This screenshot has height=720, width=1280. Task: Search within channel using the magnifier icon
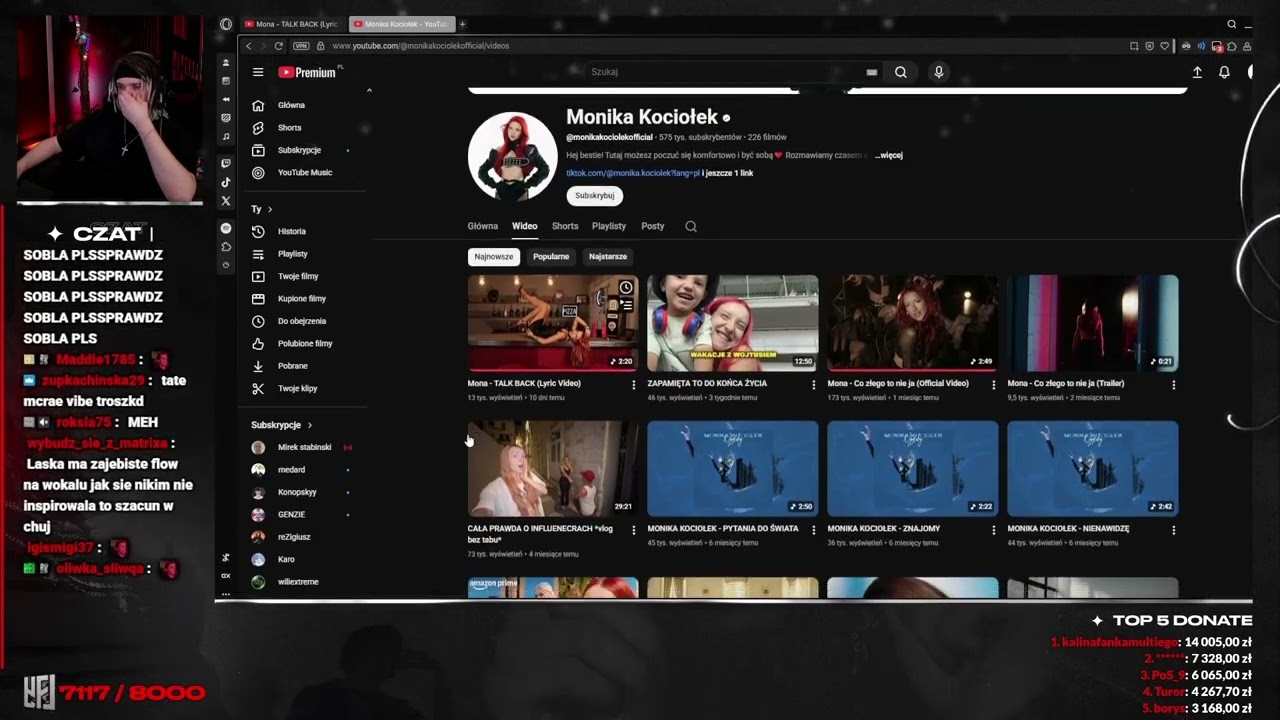click(x=691, y=226)
